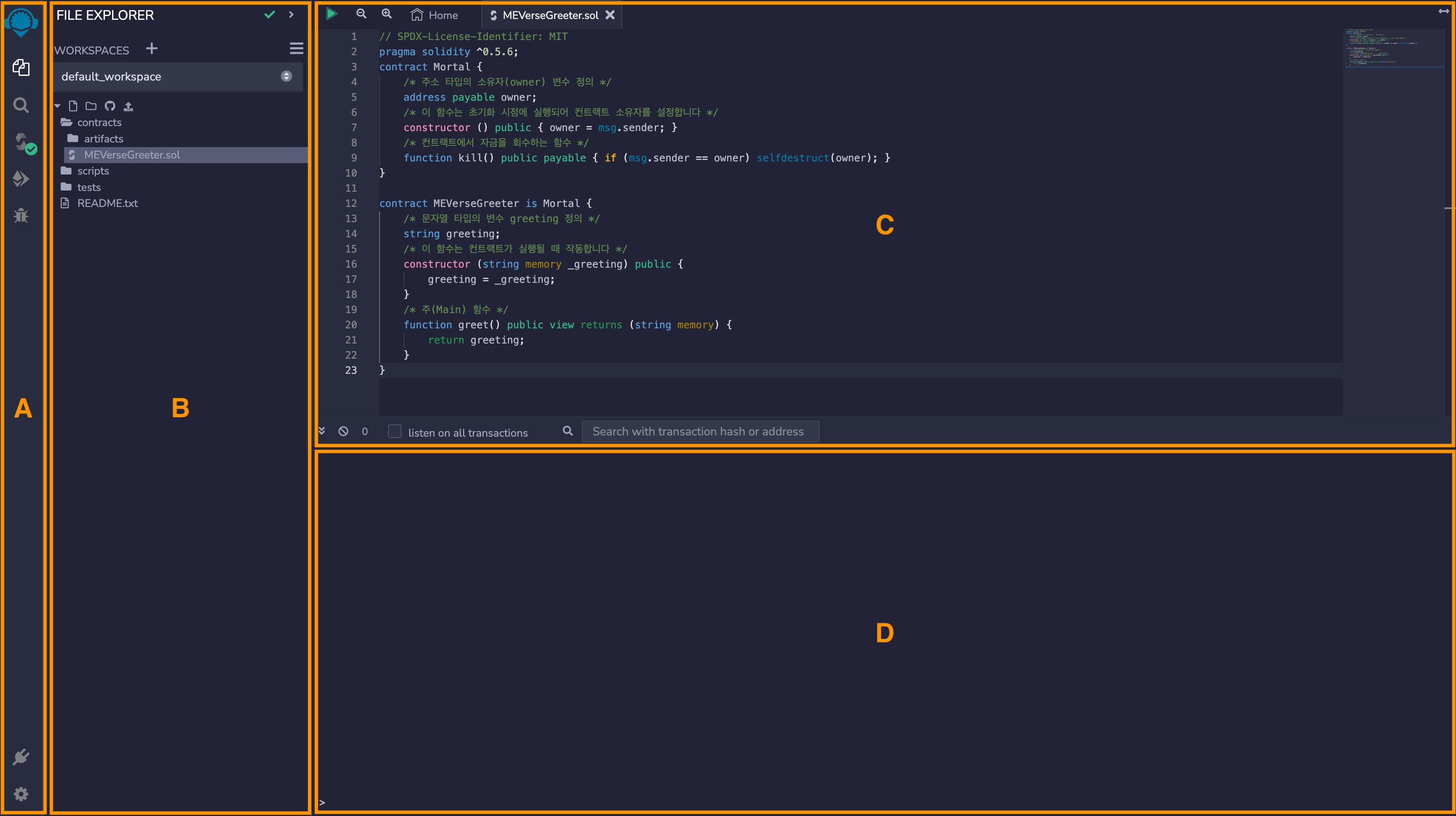The width and height of the screenshot is (1456, 816).
Task: Expand the scripts folder
Action: click(x=93, y=171)
